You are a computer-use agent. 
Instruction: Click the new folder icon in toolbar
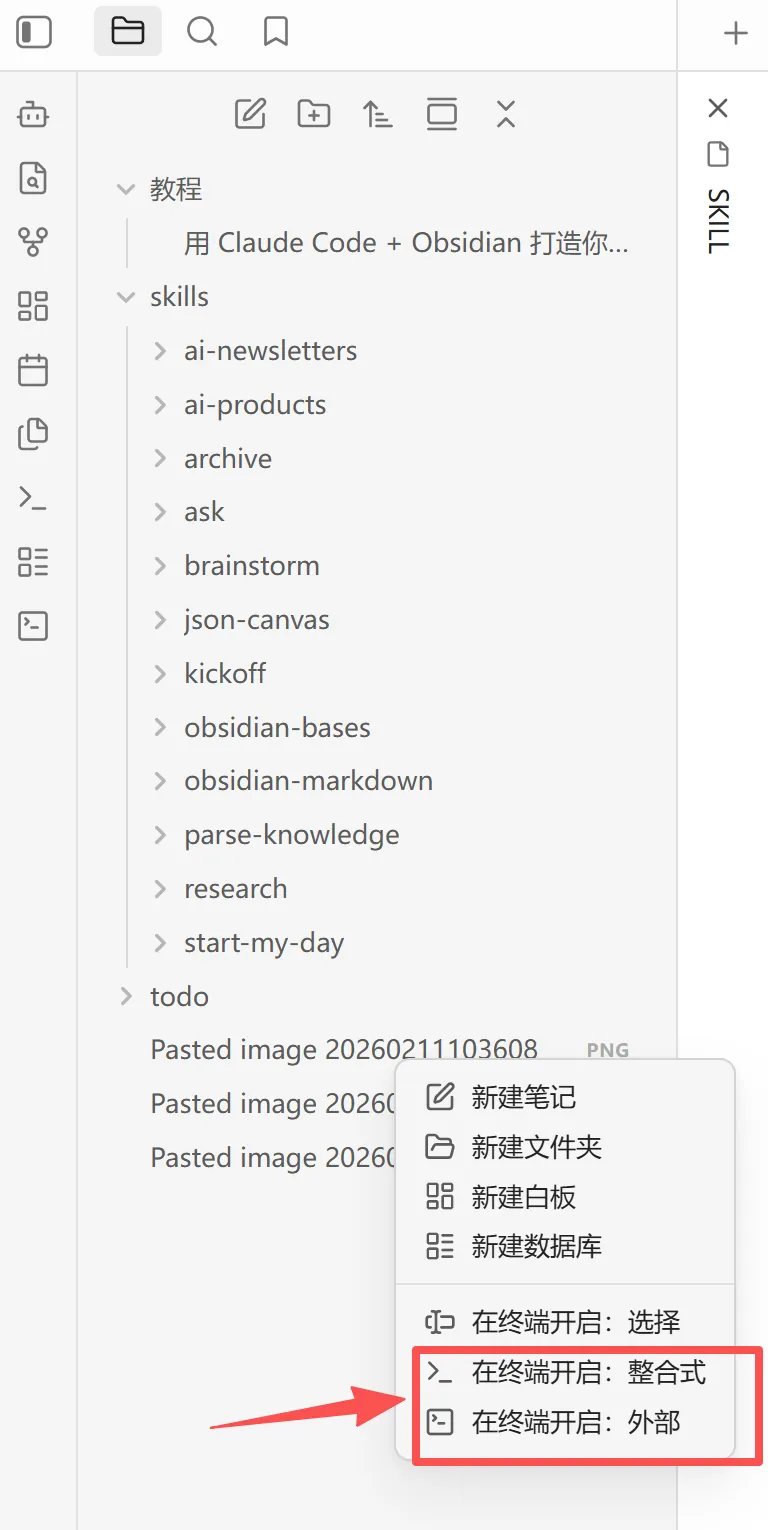314,114
